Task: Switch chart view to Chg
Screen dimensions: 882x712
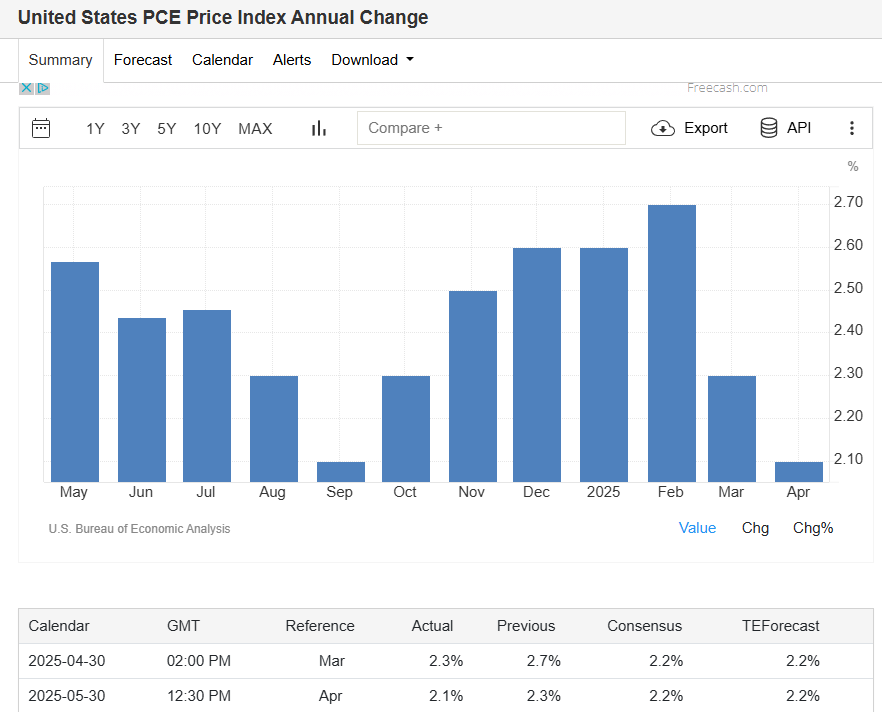Action: pos(755,528)
